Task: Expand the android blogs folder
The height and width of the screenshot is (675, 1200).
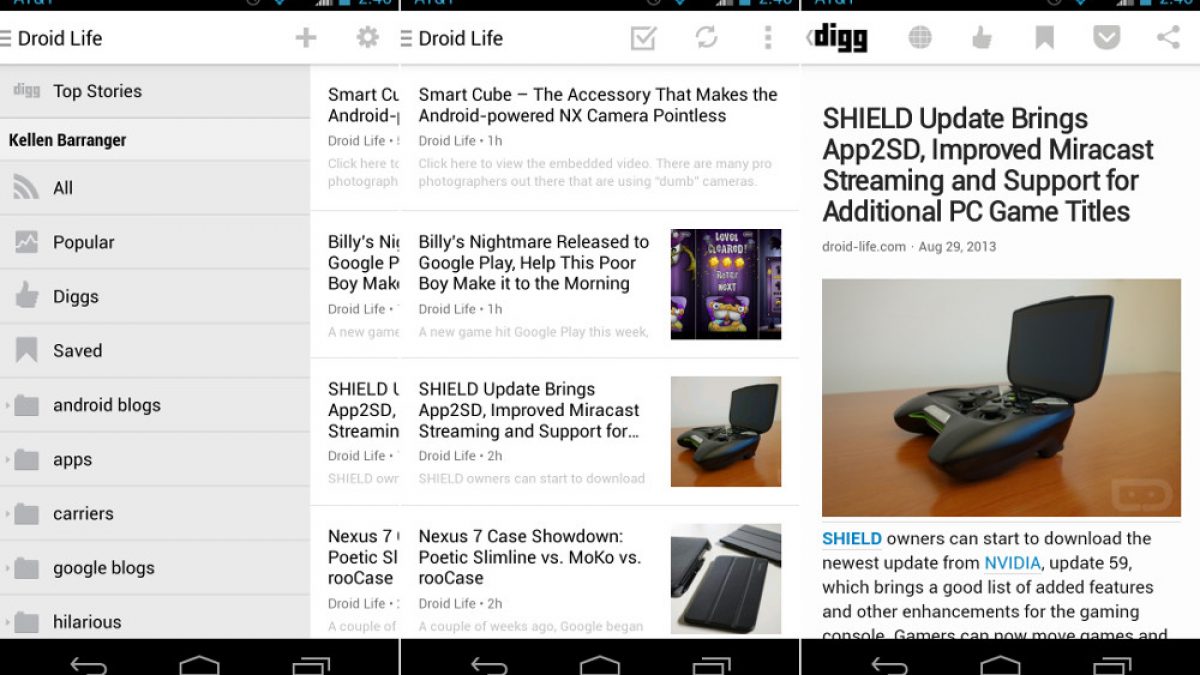Action: pyautogui.click(x=155, y=405)
